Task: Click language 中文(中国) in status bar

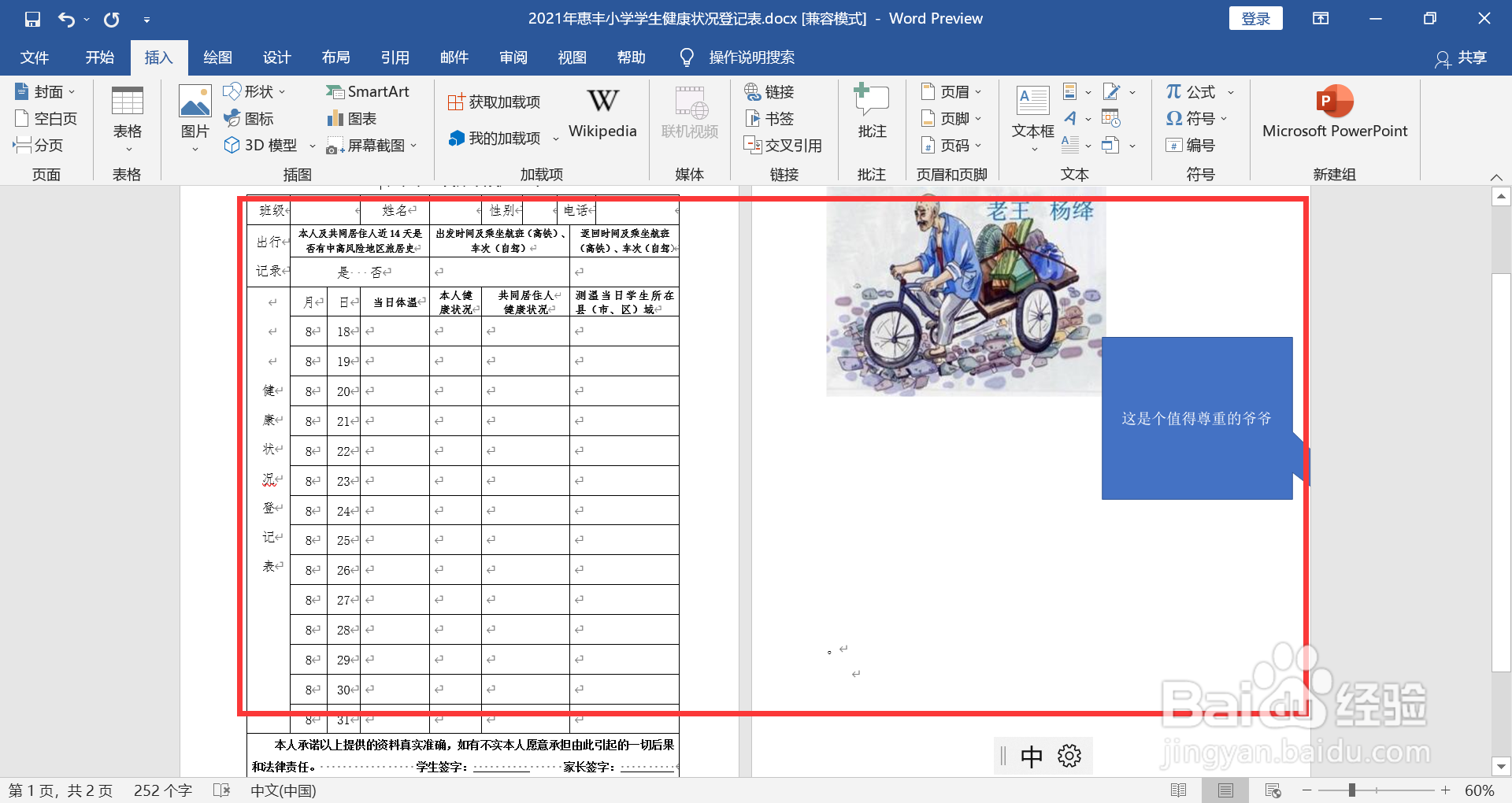Action: click(x=283, y=790)
